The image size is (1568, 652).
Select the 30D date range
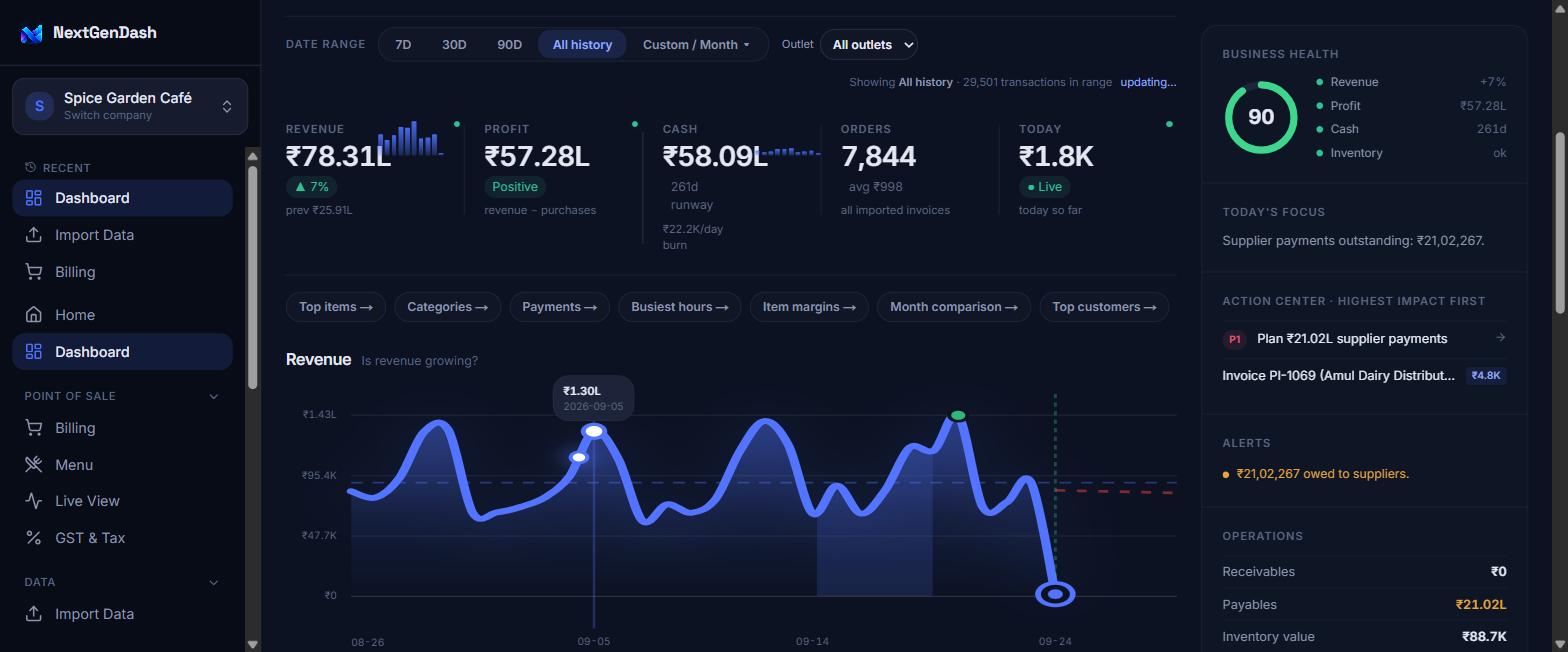point(454,44)
